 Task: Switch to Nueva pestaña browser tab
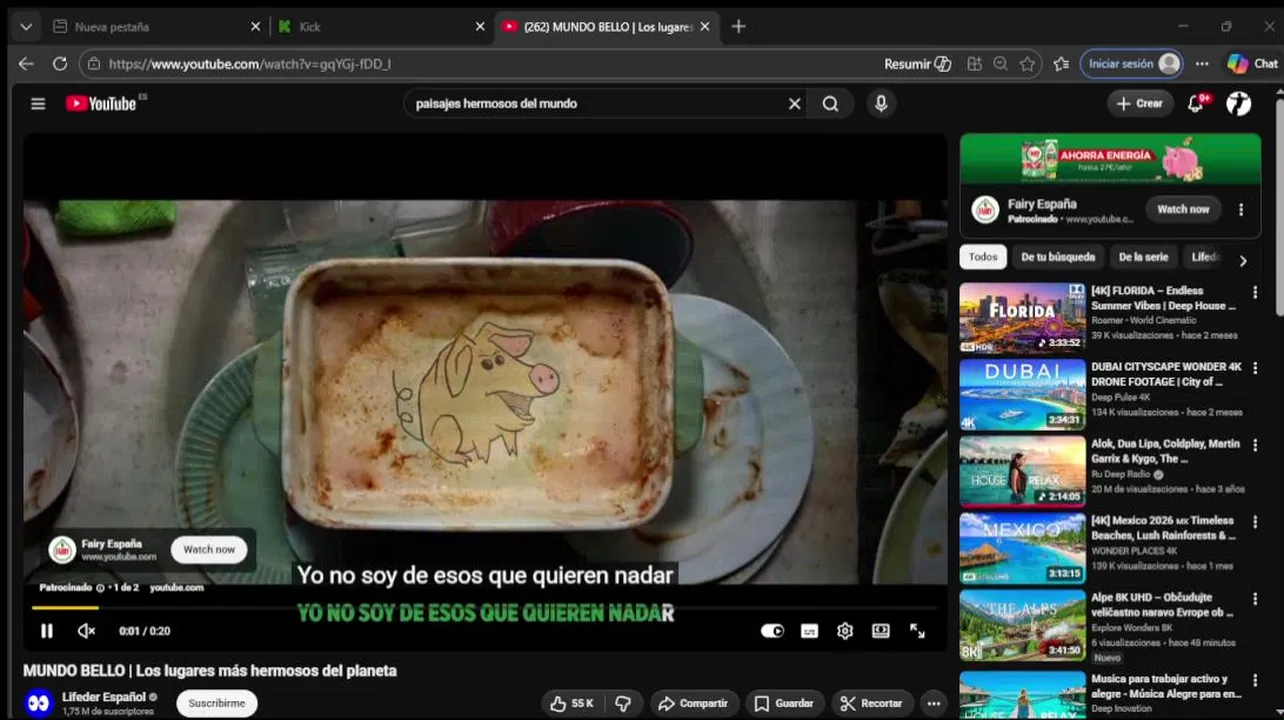[x=156, y=27]
